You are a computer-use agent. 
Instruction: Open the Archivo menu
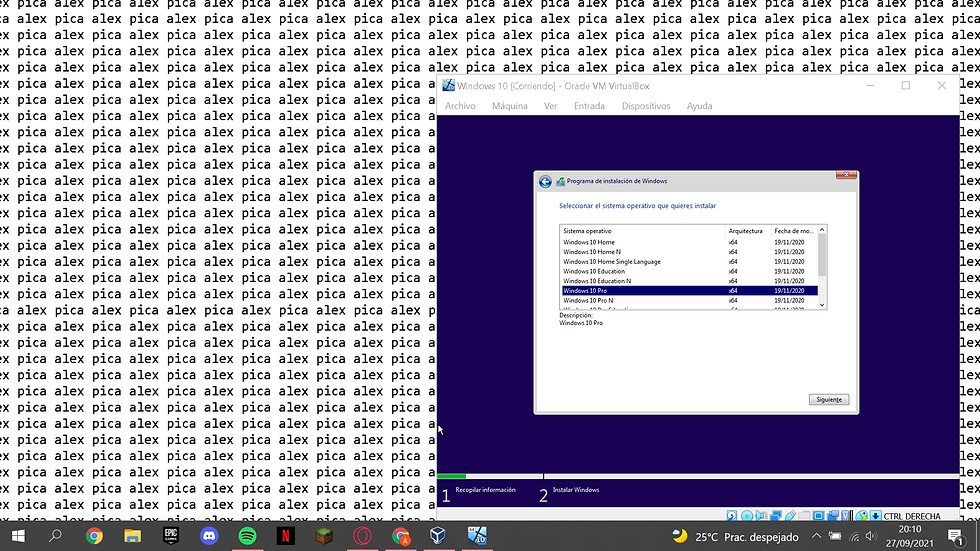click(460, 106)
